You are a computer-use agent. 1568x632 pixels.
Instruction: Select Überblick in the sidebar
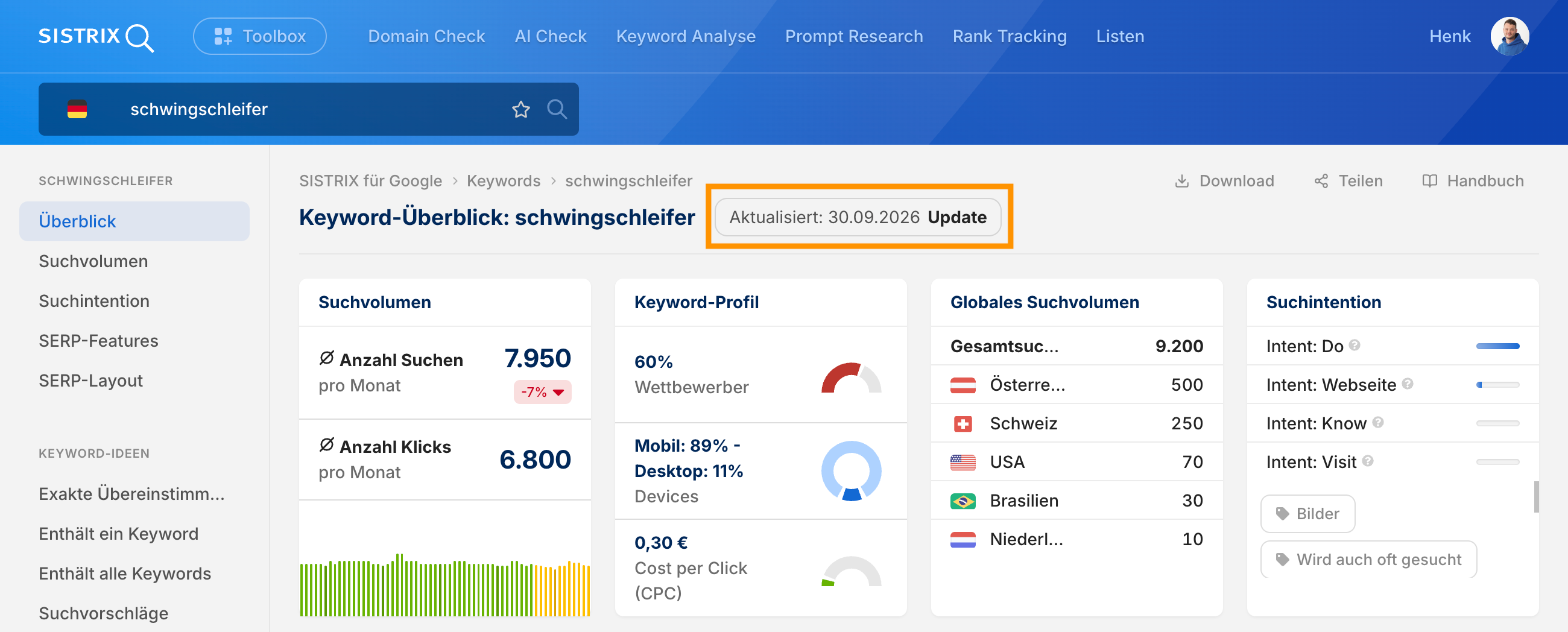coord(134,221)
